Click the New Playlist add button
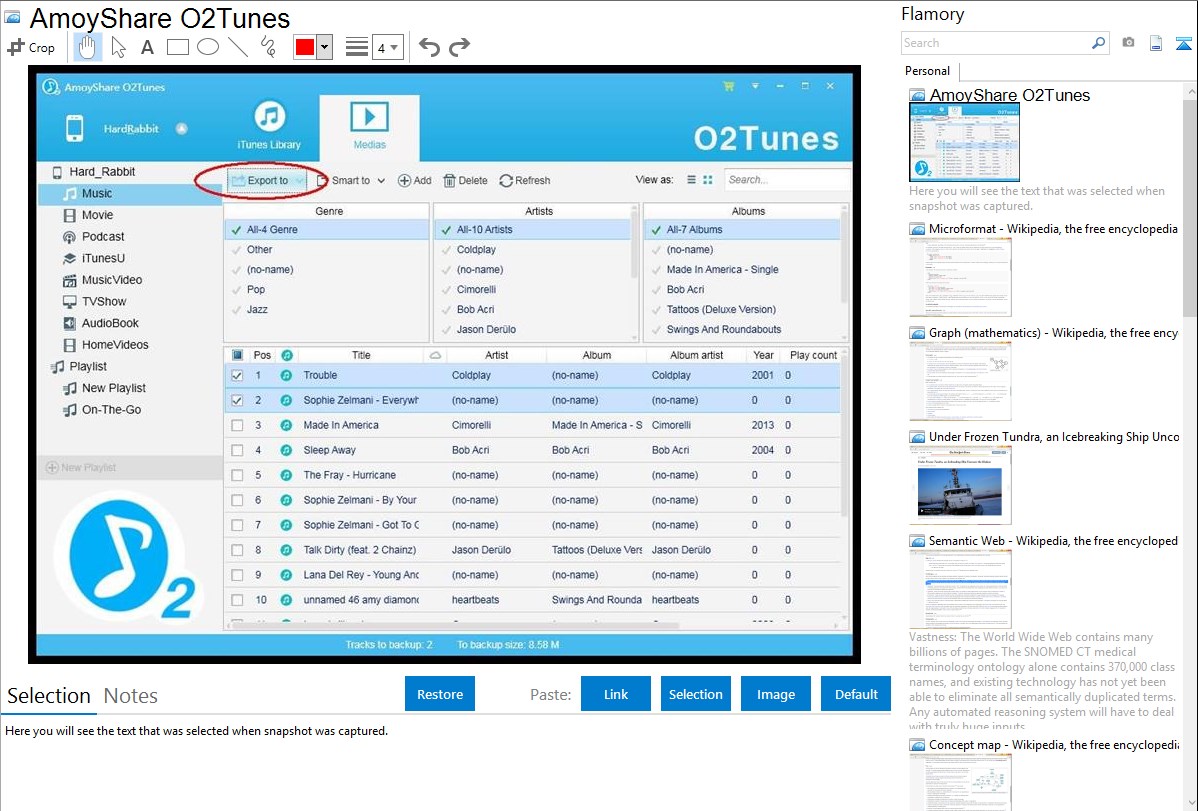The height and width of the screenshot is (811, 1198). pyautogui.click(x=82, y=467)
